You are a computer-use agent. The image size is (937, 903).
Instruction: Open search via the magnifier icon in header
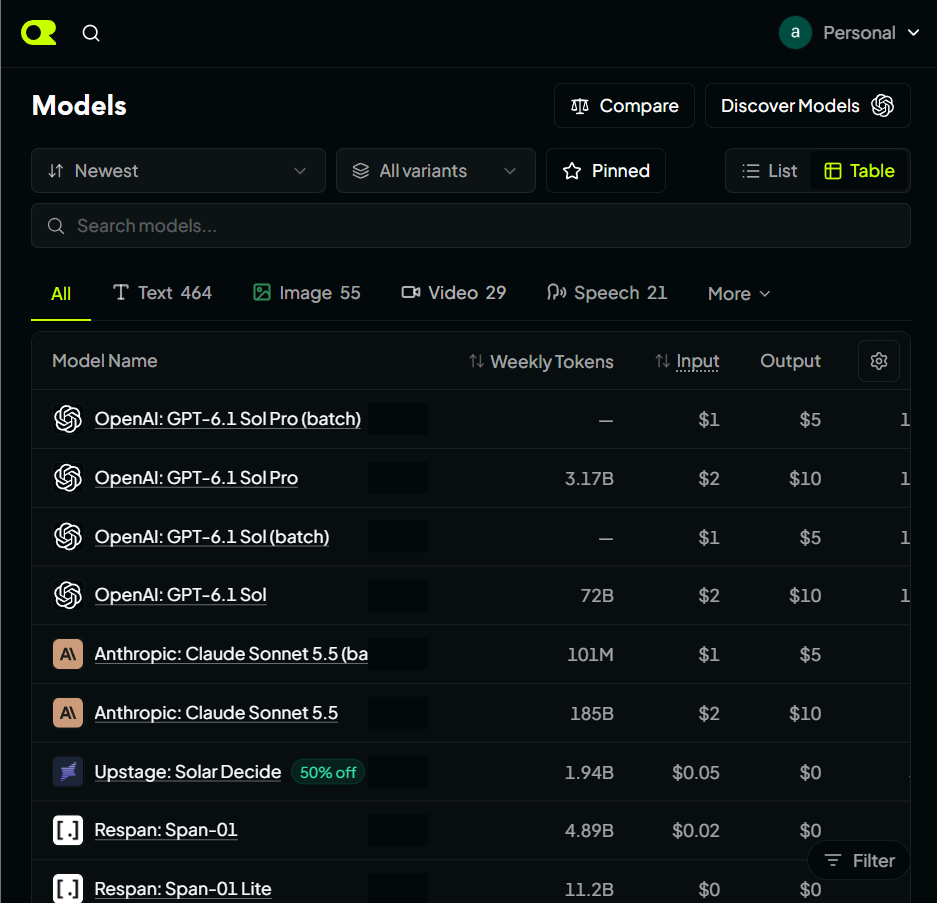91,33
